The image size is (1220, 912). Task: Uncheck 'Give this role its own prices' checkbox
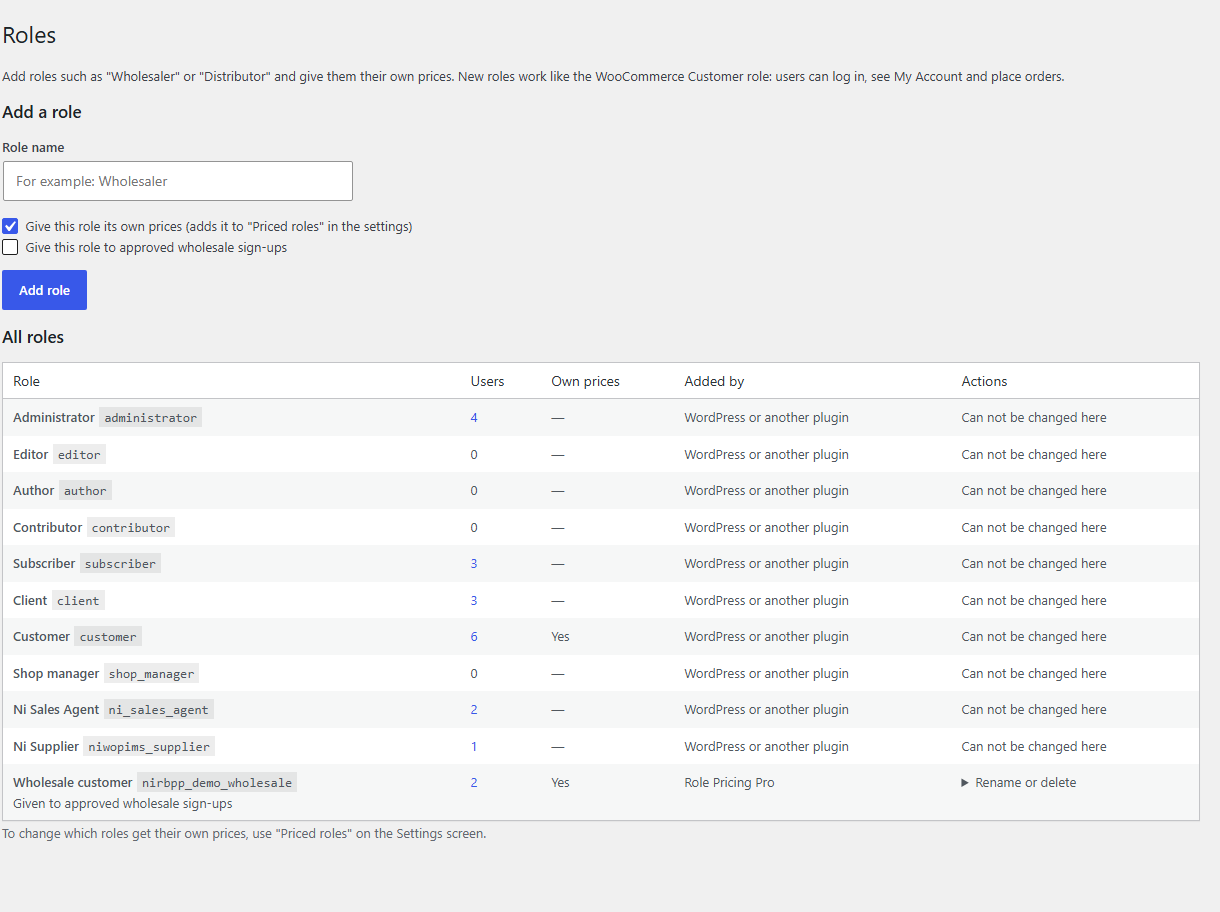[x=10, y=226]
